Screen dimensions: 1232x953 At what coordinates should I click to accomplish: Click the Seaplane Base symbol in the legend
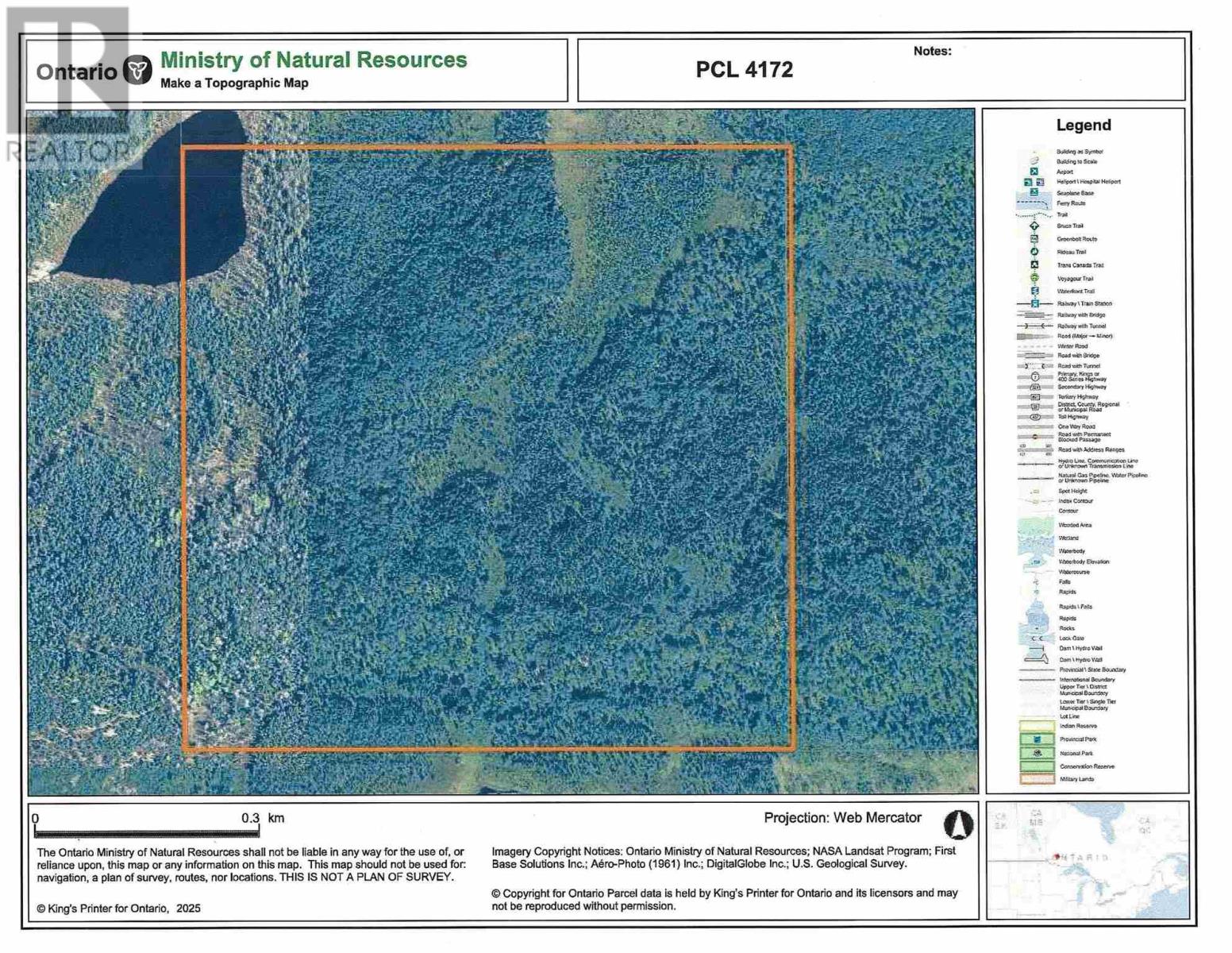(x=1034, y=191)
